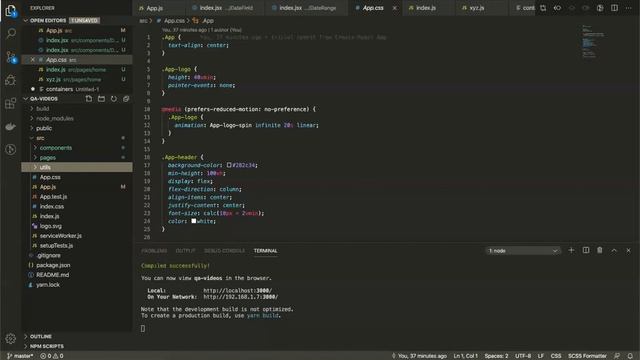640x360 pixels.
Task: Click the SCSS Formatter status item
Action: point(587,356)
